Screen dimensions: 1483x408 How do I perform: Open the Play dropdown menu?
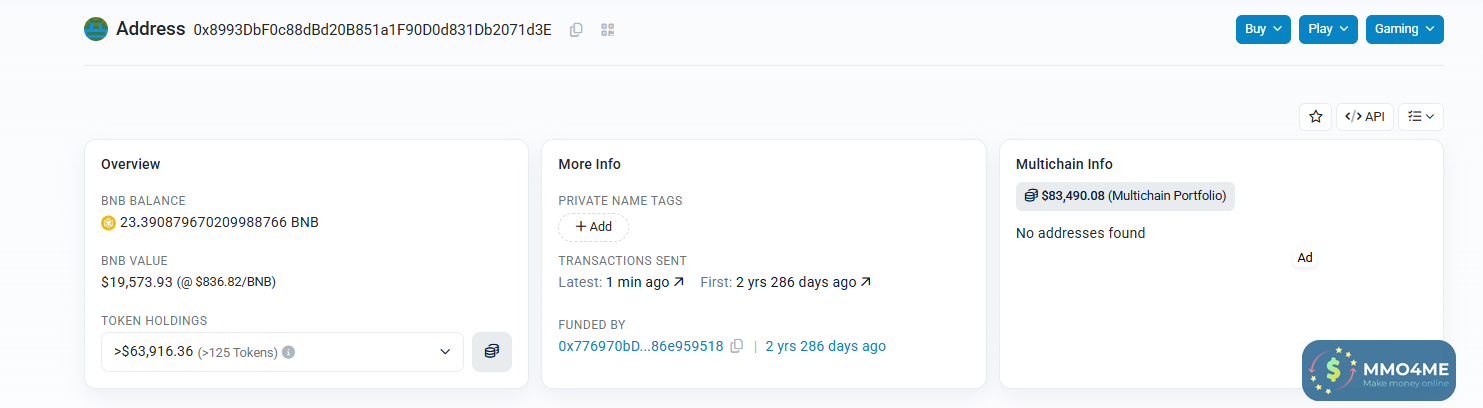point(1328,29)
